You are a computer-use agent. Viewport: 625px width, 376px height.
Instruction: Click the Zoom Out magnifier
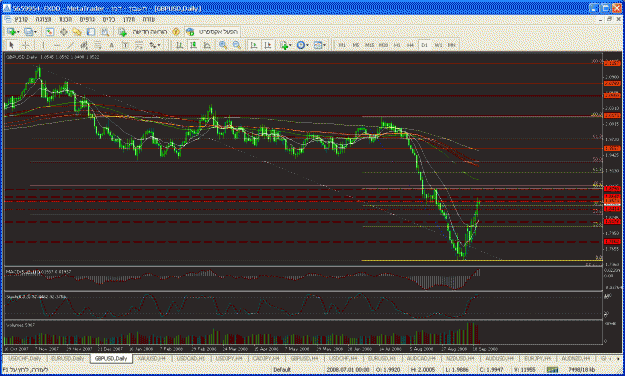tap(236, 45)
